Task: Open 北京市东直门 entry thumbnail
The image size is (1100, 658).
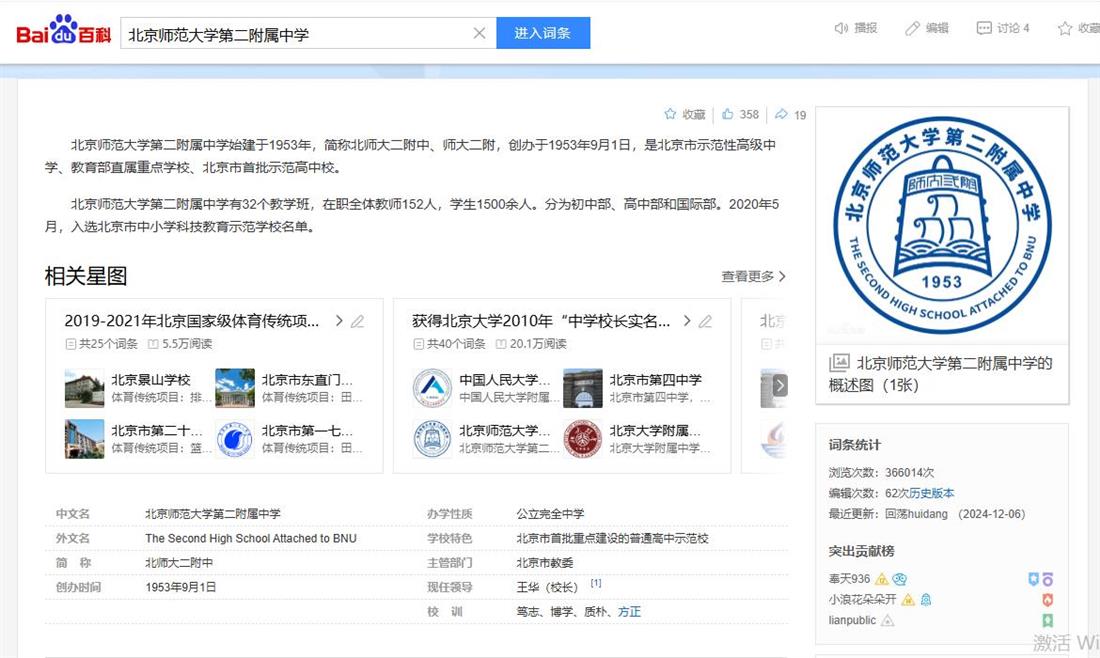Action: pos(235,388)
